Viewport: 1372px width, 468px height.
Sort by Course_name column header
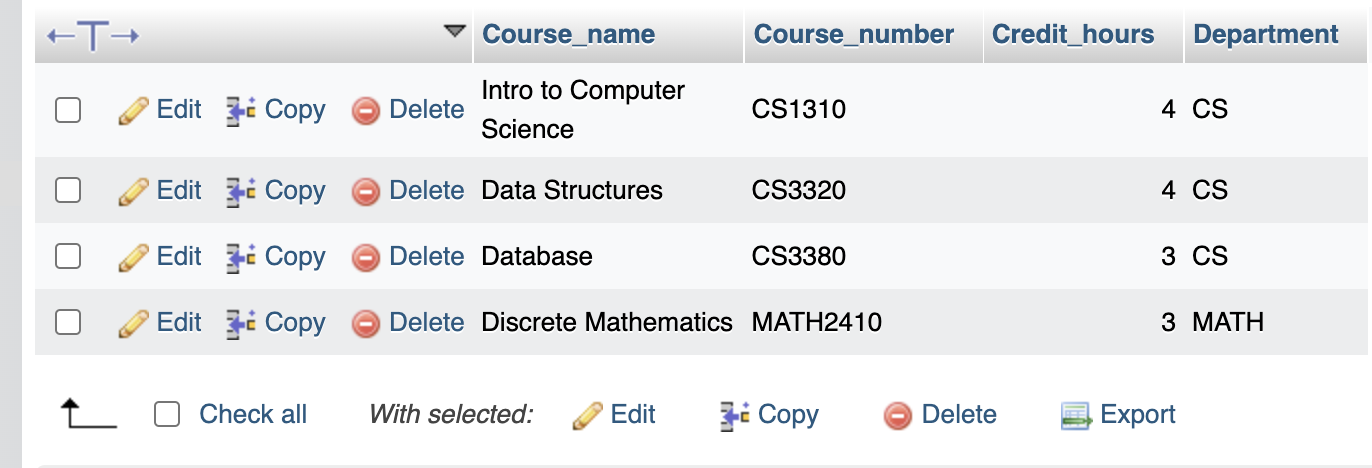click(x=568, y=34)
